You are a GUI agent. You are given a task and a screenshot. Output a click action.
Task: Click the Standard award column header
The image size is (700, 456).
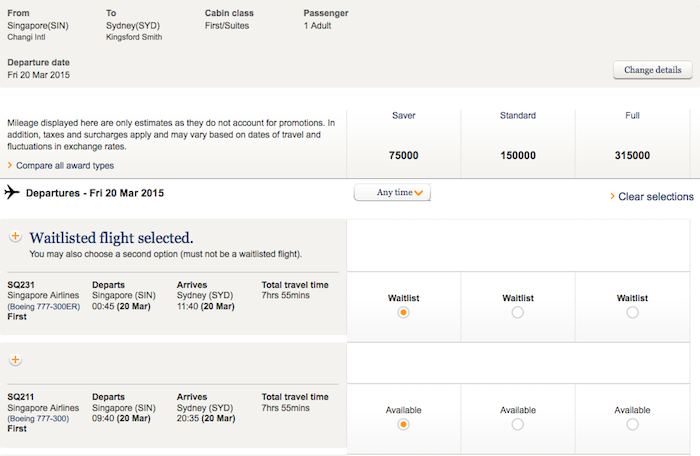518,116
